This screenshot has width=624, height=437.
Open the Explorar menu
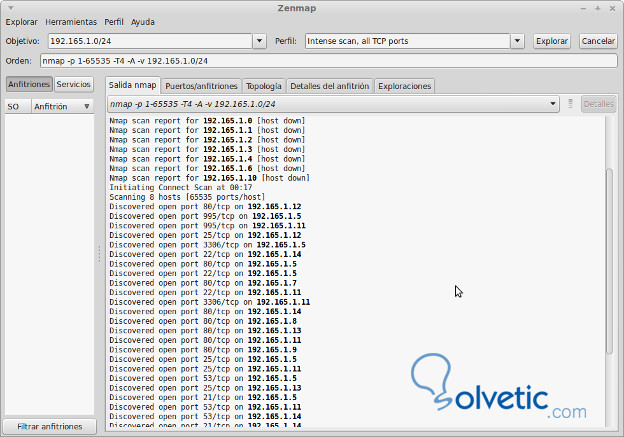21,22
